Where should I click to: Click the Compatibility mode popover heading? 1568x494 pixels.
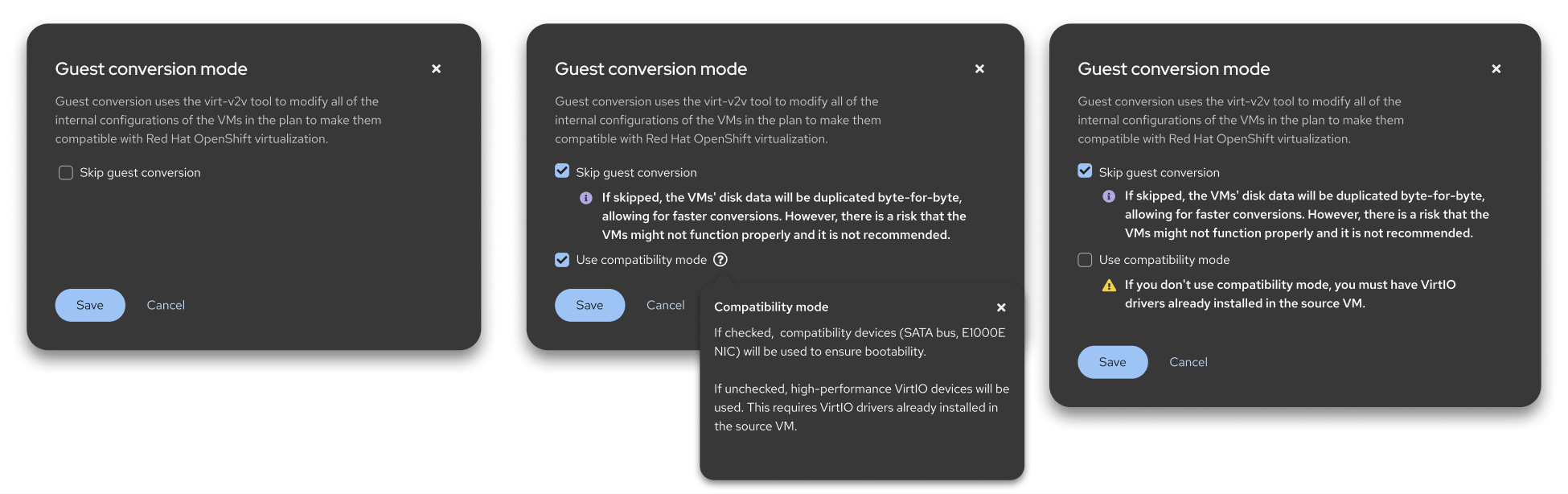[x=770, y=307]
